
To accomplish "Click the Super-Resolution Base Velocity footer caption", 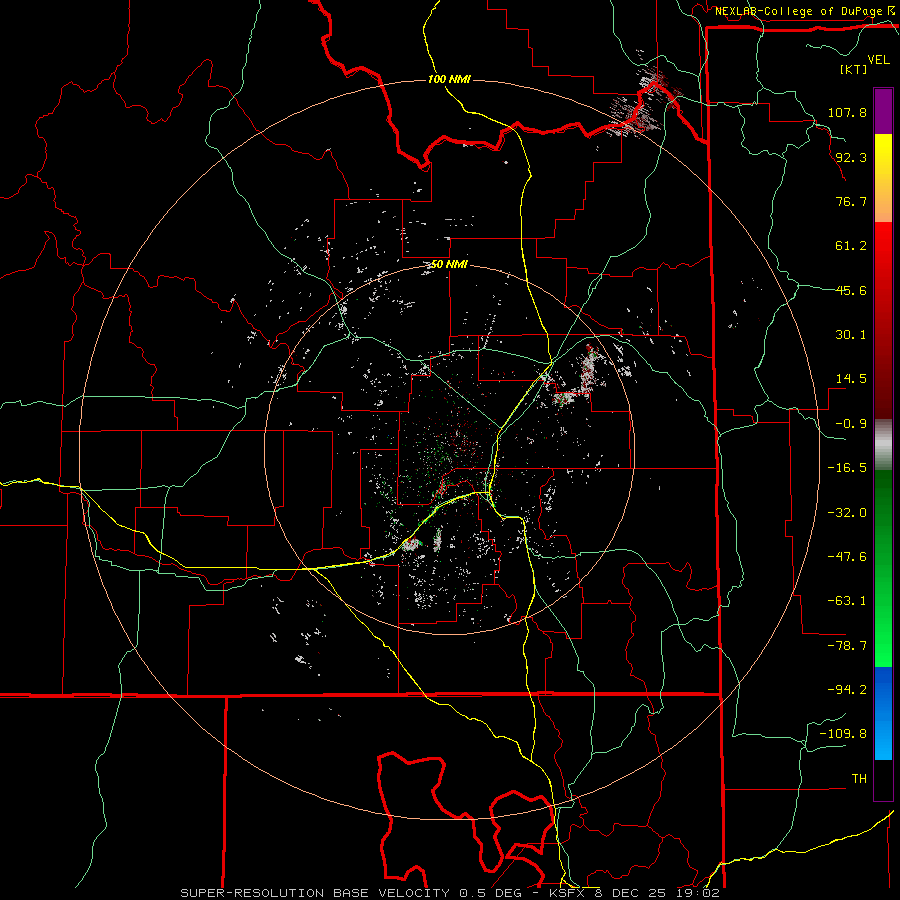I will (449, 893).
